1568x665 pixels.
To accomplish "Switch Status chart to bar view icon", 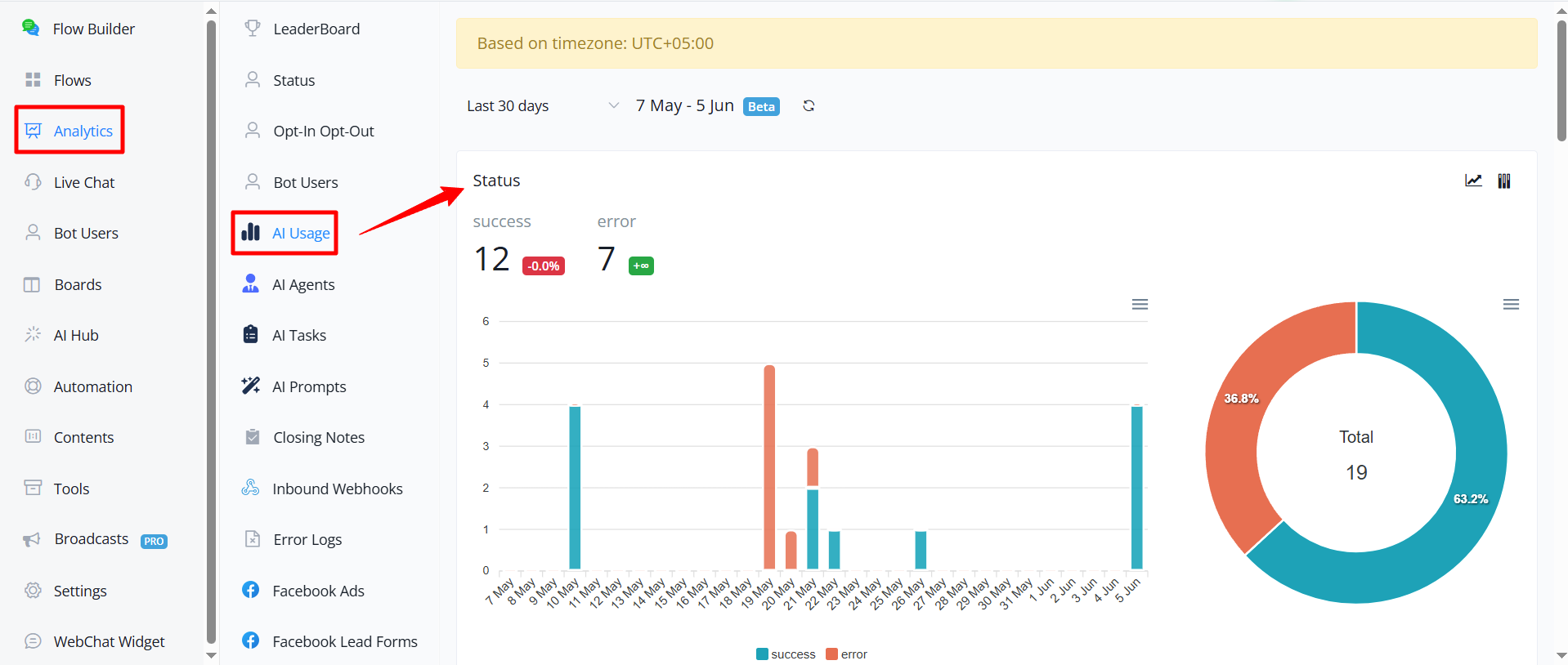I will [x=1504, y=181].
